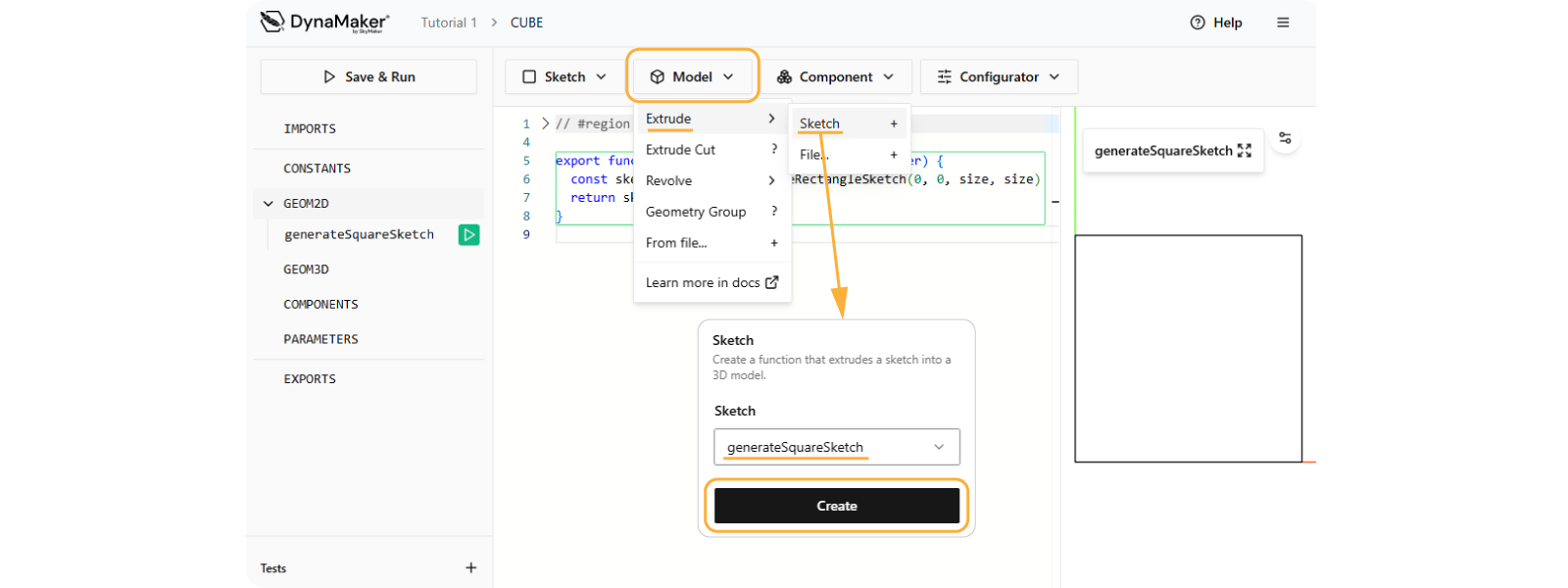
Task: Collapse the GEOM2D section chevron
Action: tap(269, 204)
